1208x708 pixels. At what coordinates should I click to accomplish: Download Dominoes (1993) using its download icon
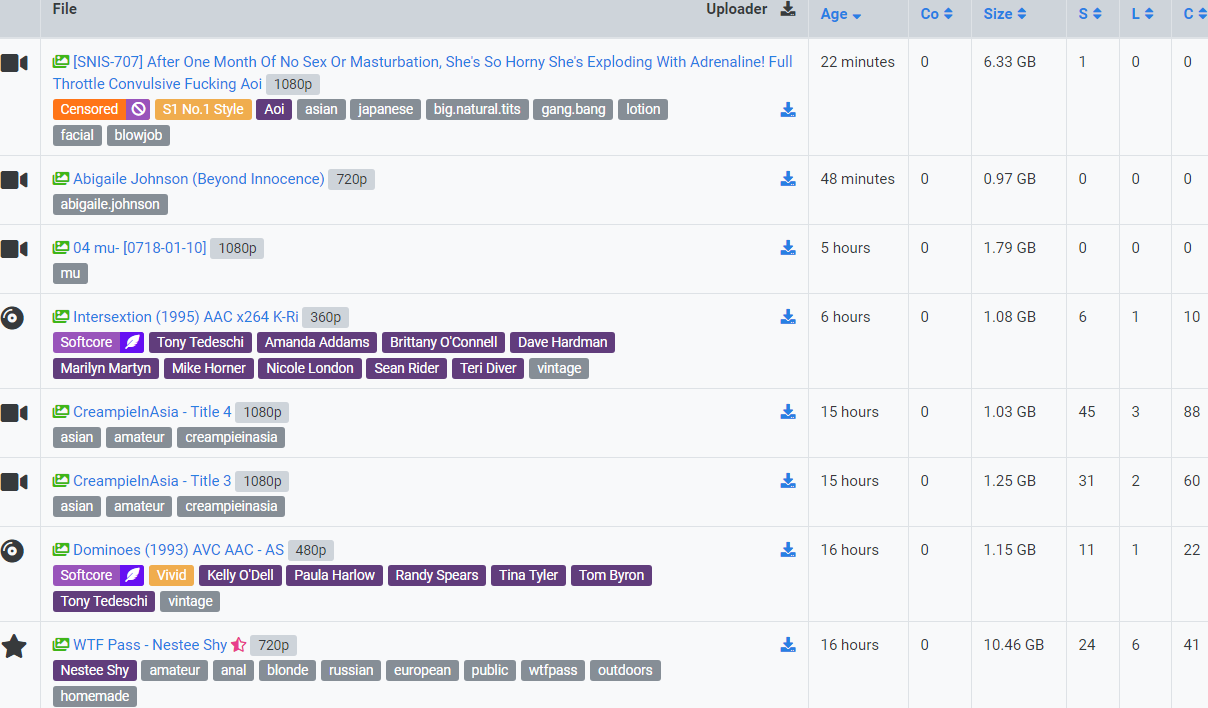tap(788, 550)
